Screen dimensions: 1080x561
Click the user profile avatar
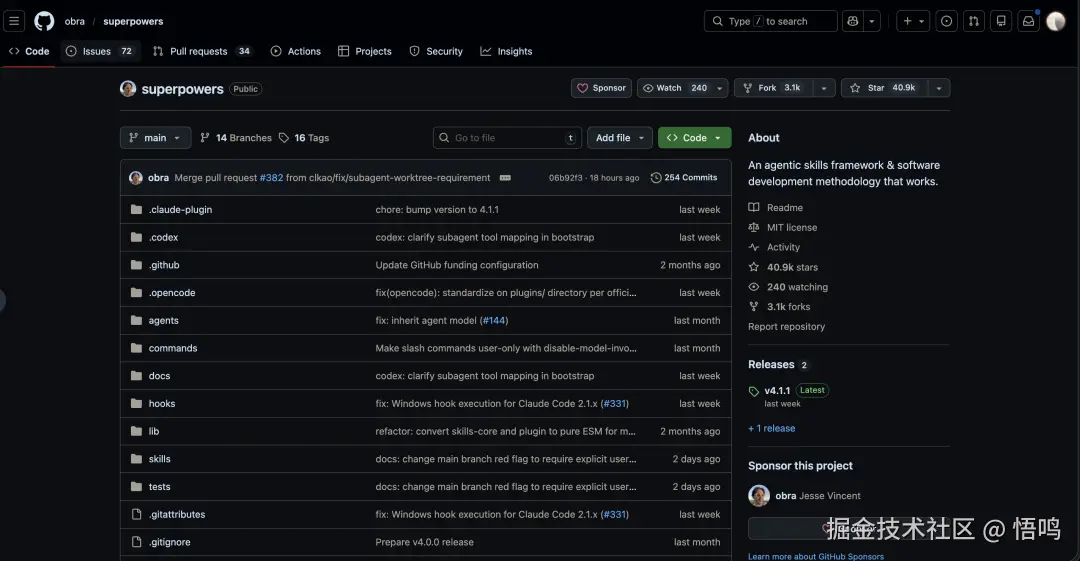[x=1056, y=21]
